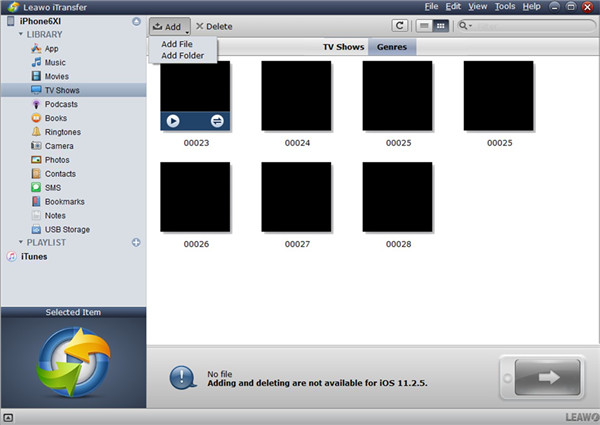Open the App library icon
This screenshot has height=425, width=600.
36,48
